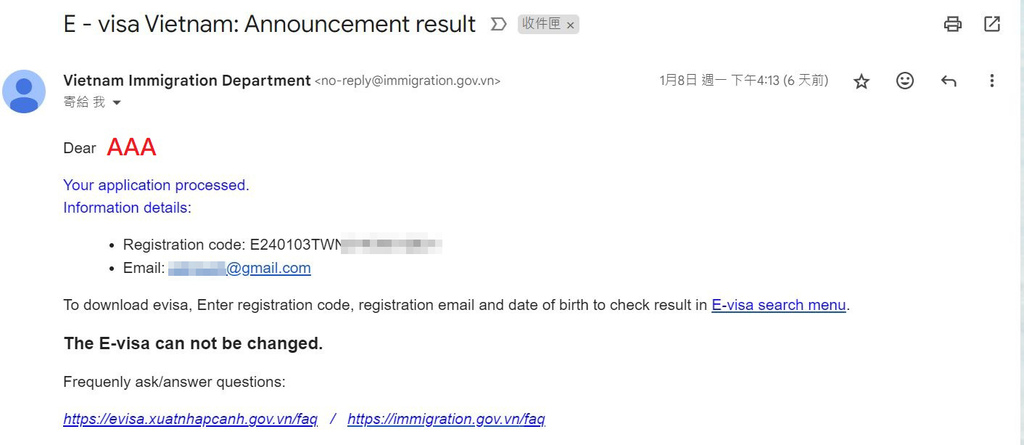Print this email message
1024x445 pixels.
(953, 24)
